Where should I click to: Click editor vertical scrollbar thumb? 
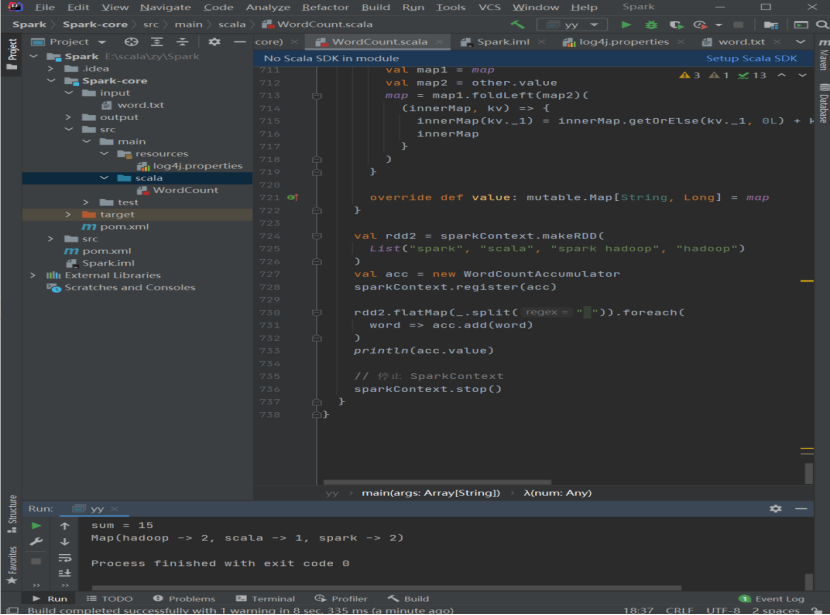pyautogui.click(x=808, y=473)
